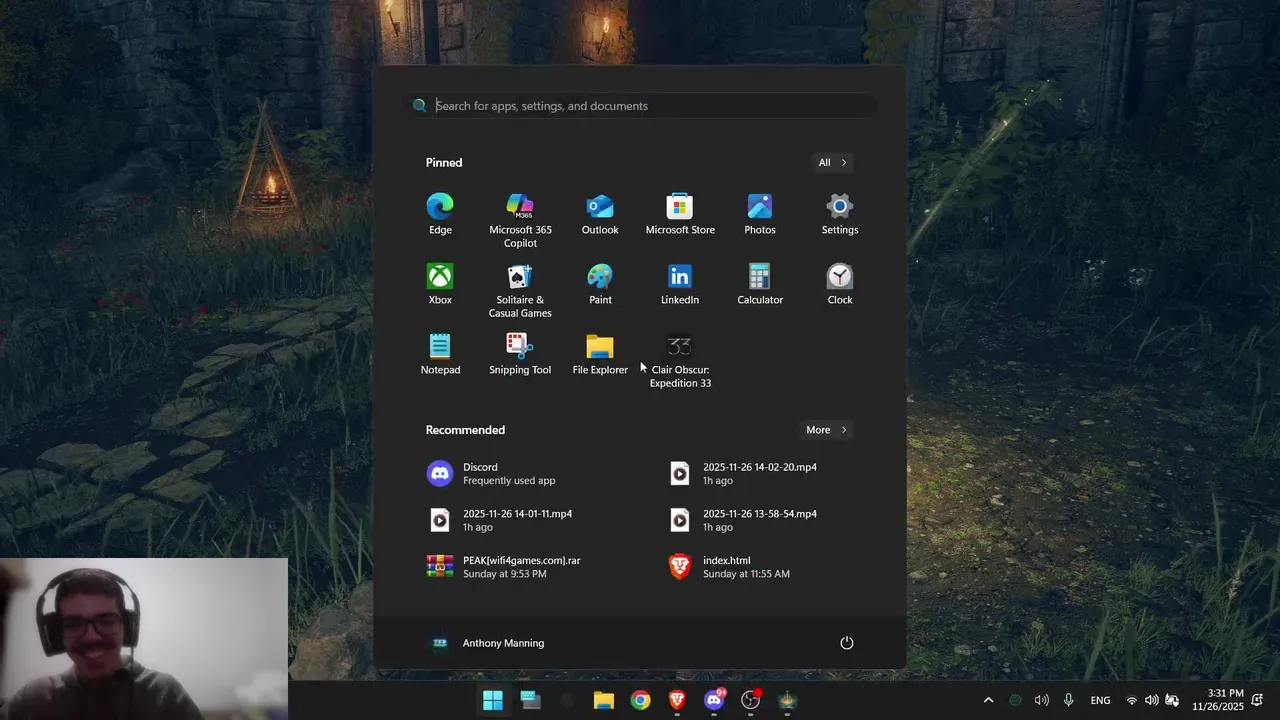Open Brave browser from the taskbar
The width and height of the screenshot is (1280, 720).
click(x=677, y=700)
